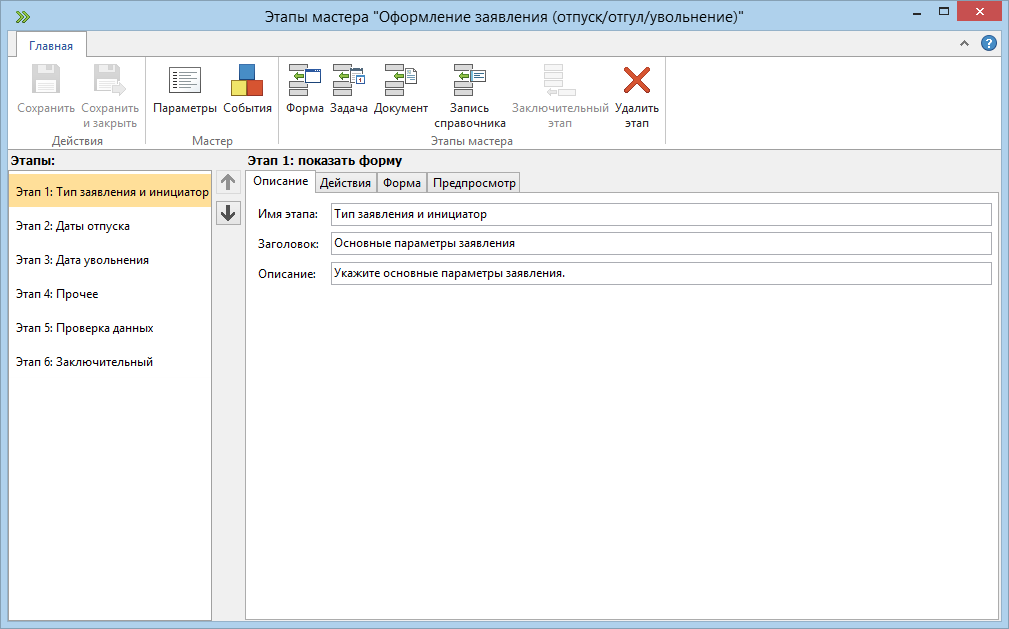Add a Форма stage
This screenshot has height=629, width=1009.
click(x=304, y=89)
